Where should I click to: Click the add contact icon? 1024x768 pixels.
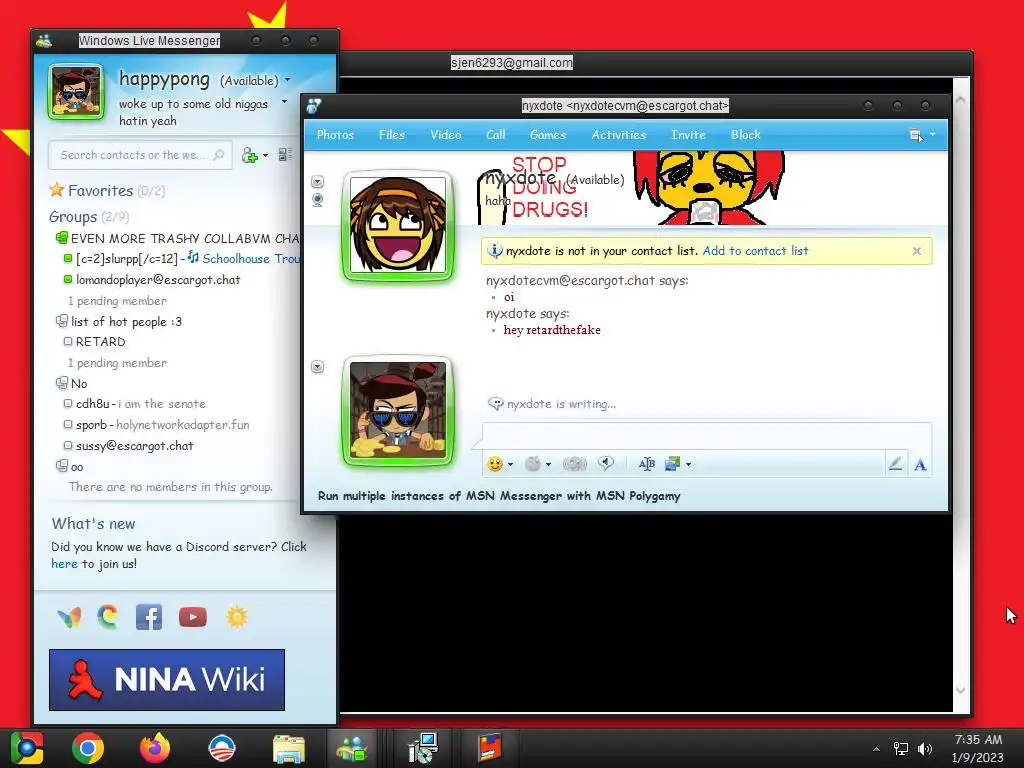pos(249,155)
